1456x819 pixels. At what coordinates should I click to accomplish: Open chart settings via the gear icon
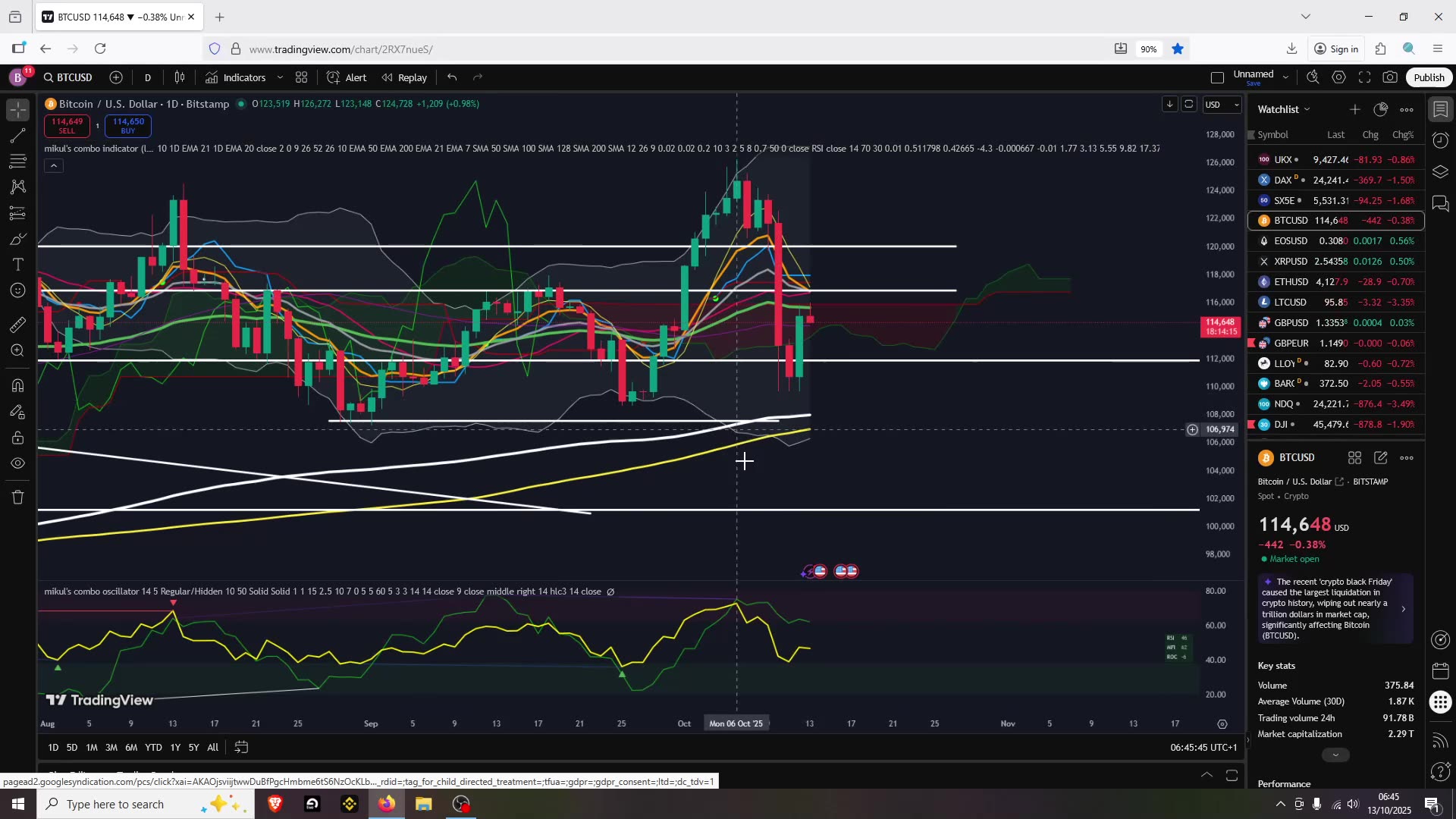pyautogui.click(x=1338, y=77)
